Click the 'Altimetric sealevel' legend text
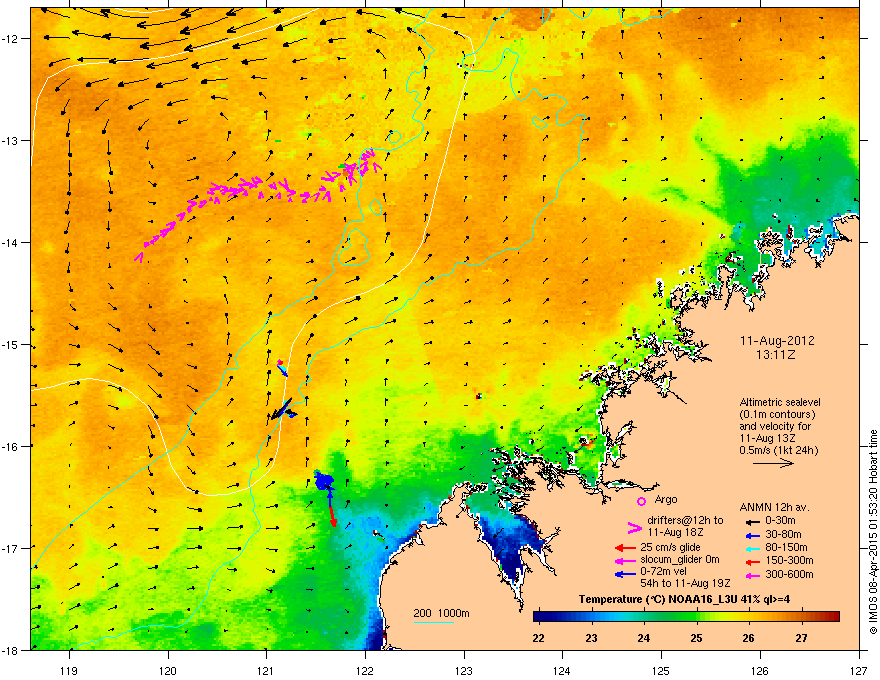The image size is (880, 680). click(780, 402)
